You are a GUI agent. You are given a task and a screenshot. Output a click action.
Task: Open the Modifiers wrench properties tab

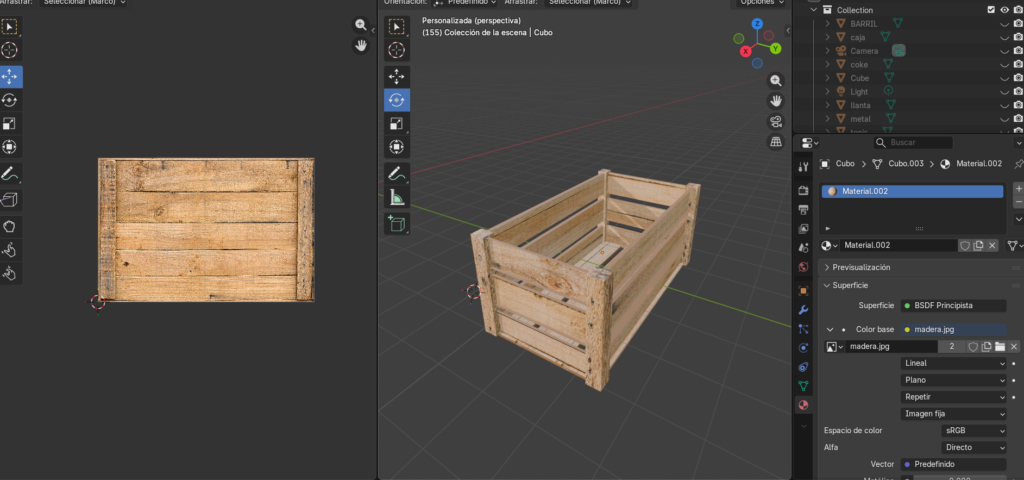point(803,310)
